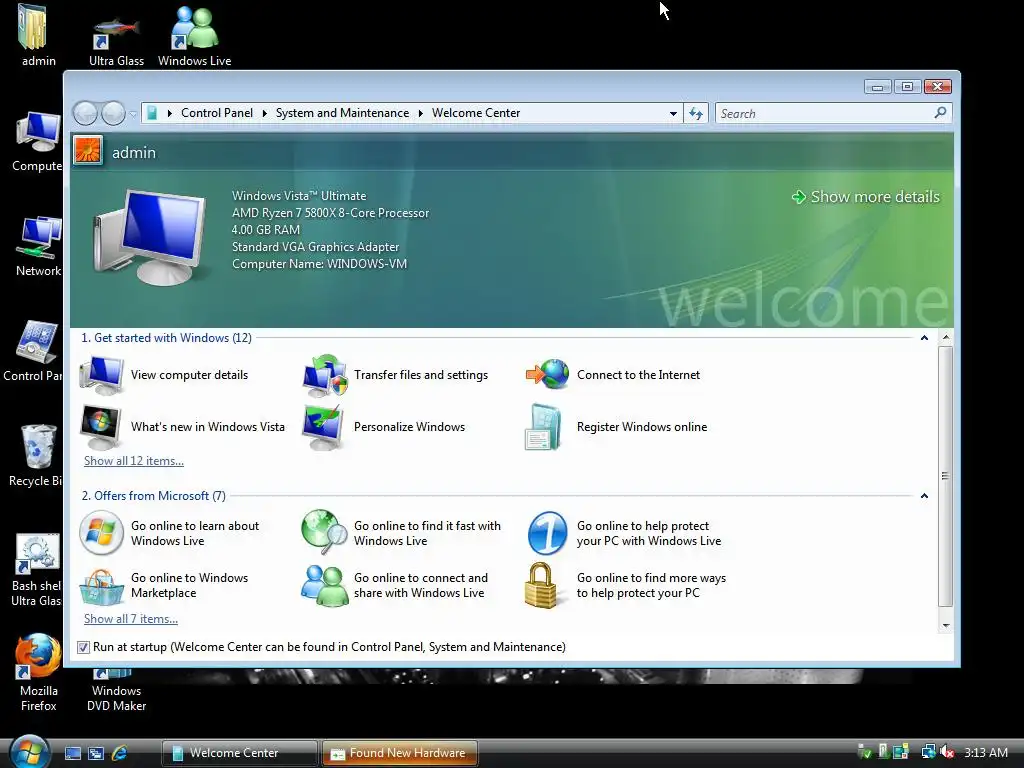Viewport: 1024px width, 768px height.
Task: Click the large computer image in the welcome banner
Action: (150, 236)
